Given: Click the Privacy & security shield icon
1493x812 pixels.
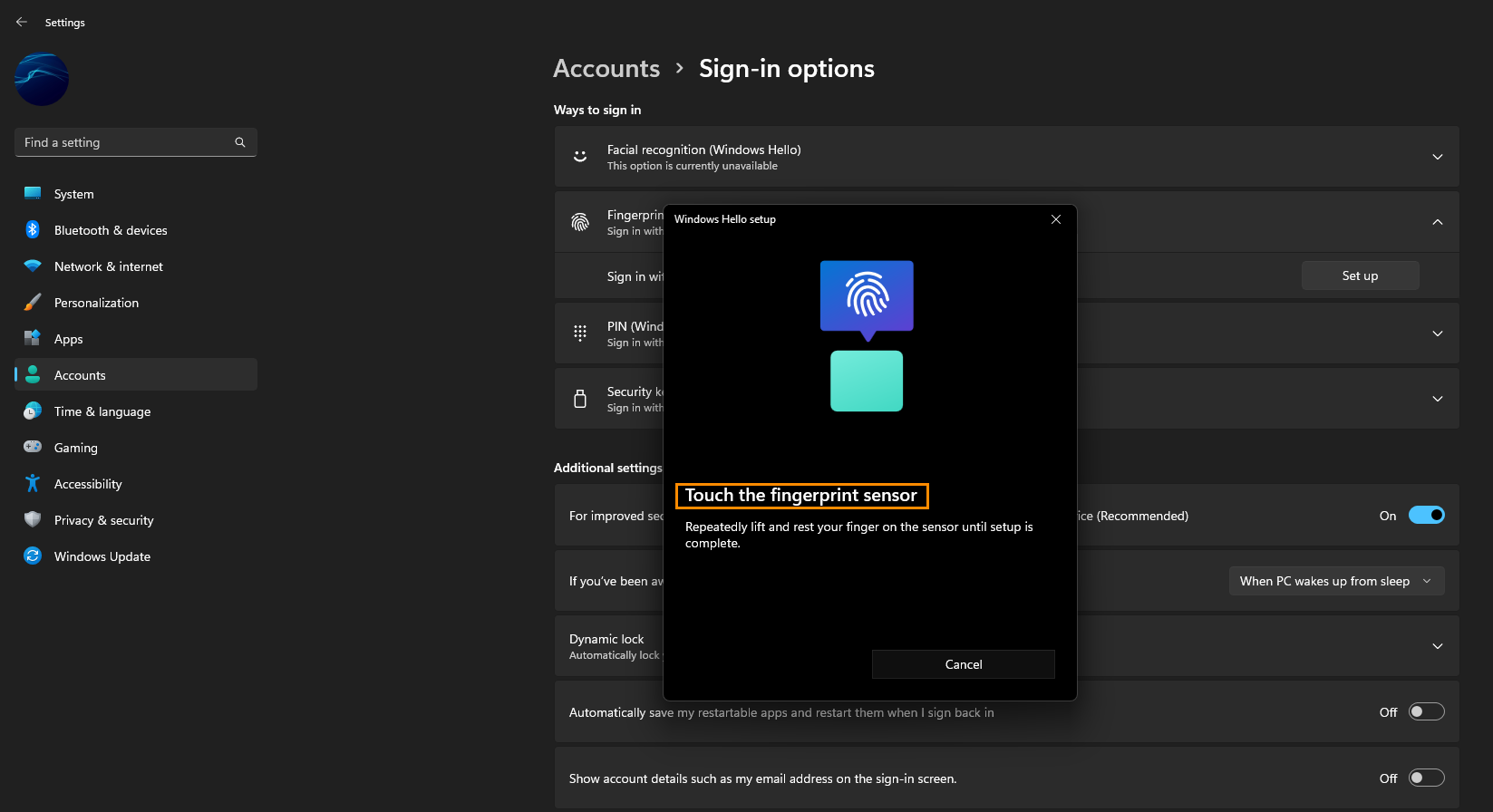Looking at the screenshot, I should coord(33,519).
